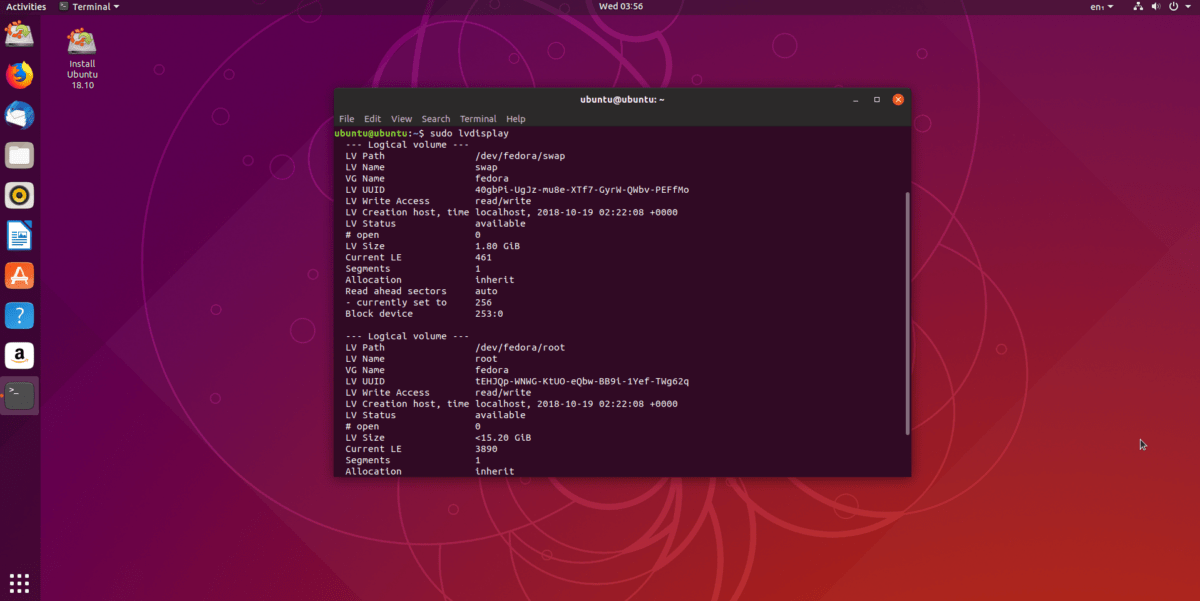Open the Amazon launcher in dock
This screenshot has width=1200, height=601.
pos(20,356)
